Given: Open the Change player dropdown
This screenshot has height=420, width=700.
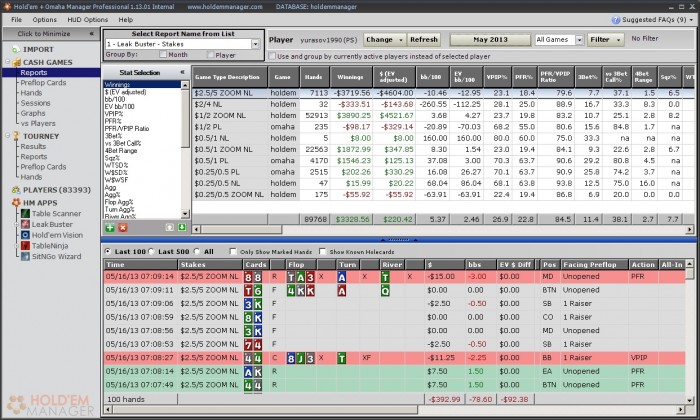Looking at the screenshot, I should [384, 40].
